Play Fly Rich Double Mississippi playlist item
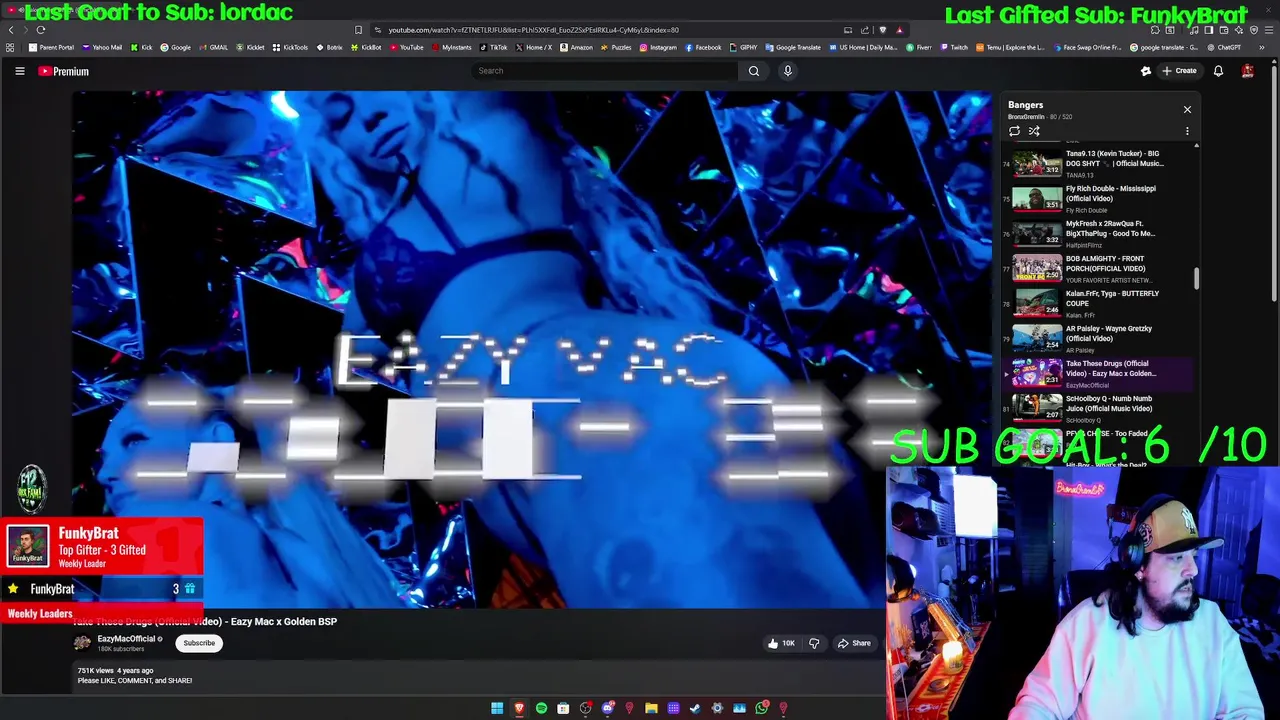This screenshot has height=720, width=1280. pos(1100,198)
